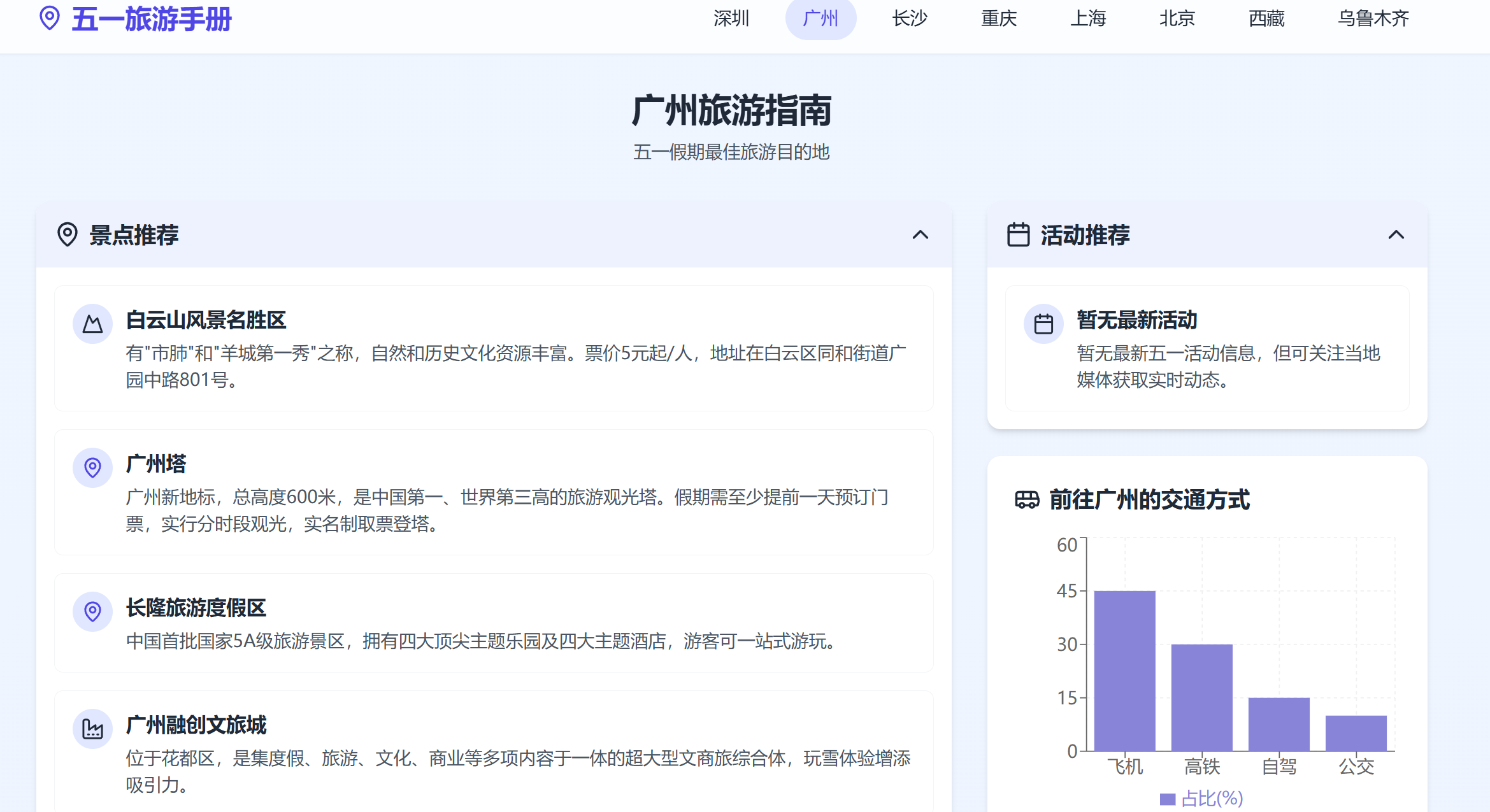The height and width of the screenshot is (812, 1490).
Task: Open the 乌鲁木齐 city tab
Action: [1373, 18]
